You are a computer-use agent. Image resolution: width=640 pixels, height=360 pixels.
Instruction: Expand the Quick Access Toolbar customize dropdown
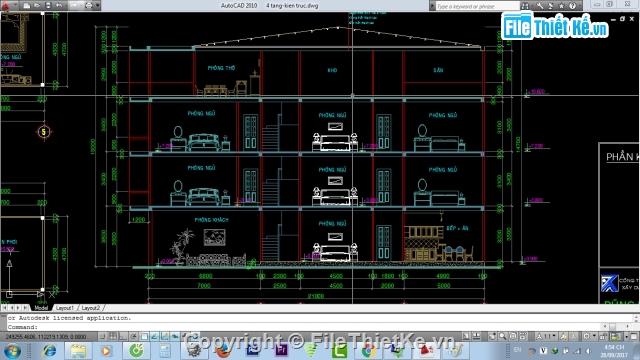coord(98,6)
